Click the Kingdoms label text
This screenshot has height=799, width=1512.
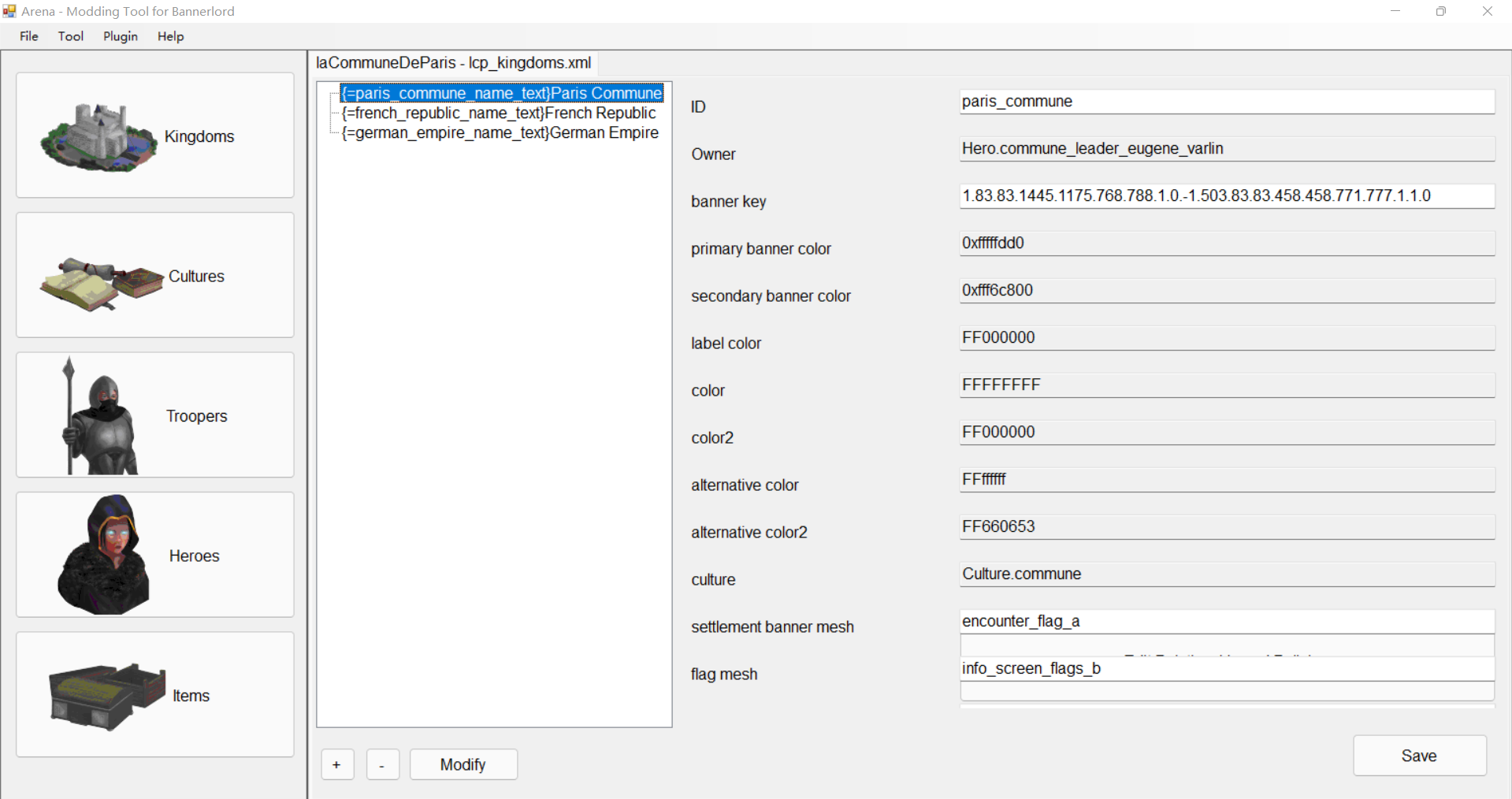199,137
